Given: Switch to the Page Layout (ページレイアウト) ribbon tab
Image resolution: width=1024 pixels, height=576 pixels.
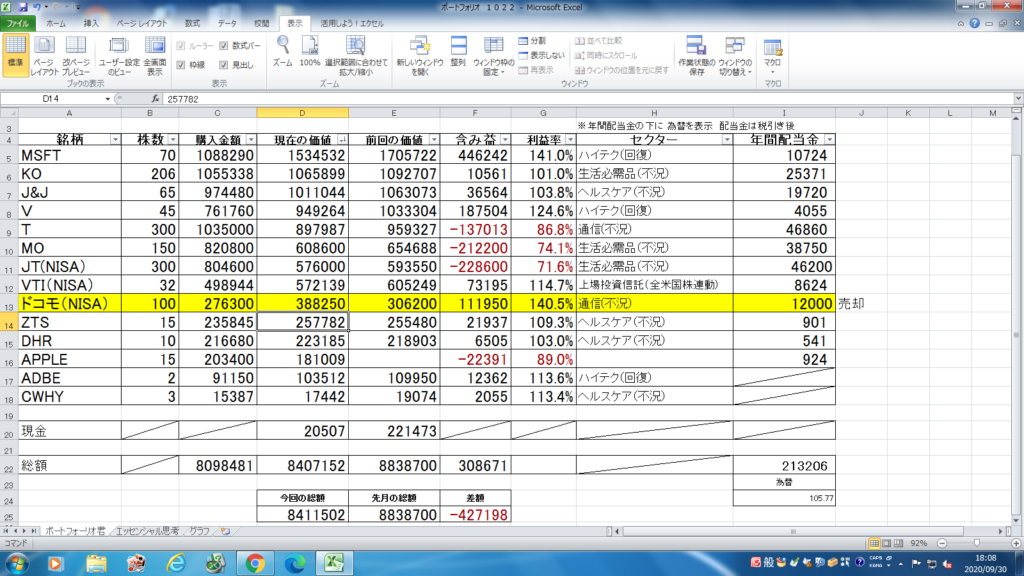Looking at the screenshot, I should pos(142,23).
